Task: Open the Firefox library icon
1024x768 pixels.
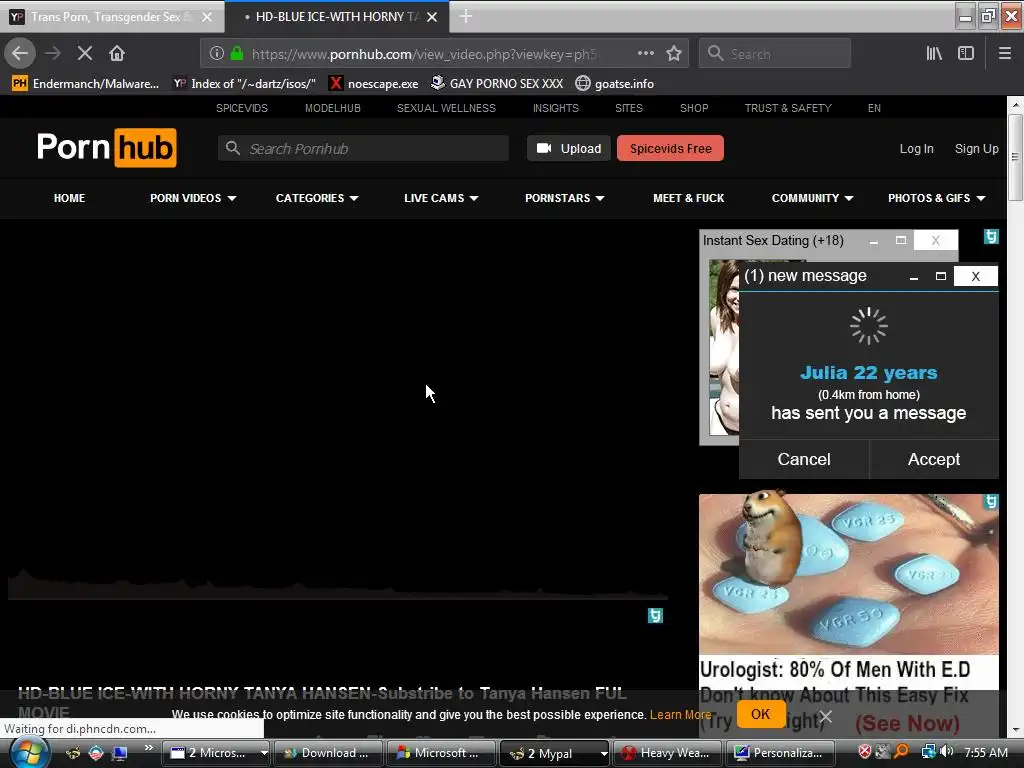Action: tap(934, 53)
